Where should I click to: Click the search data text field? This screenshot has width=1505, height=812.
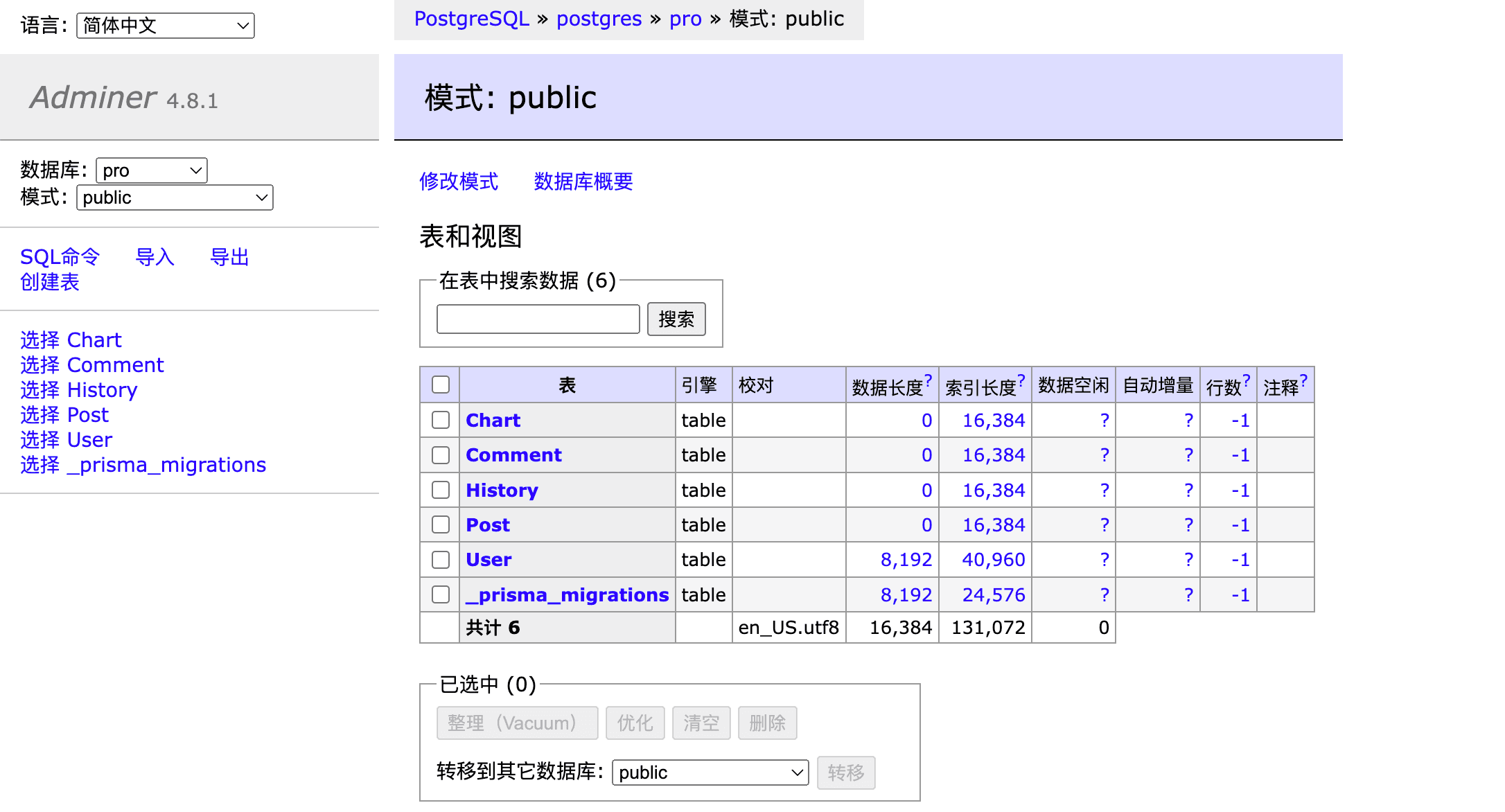coord(538,319)
